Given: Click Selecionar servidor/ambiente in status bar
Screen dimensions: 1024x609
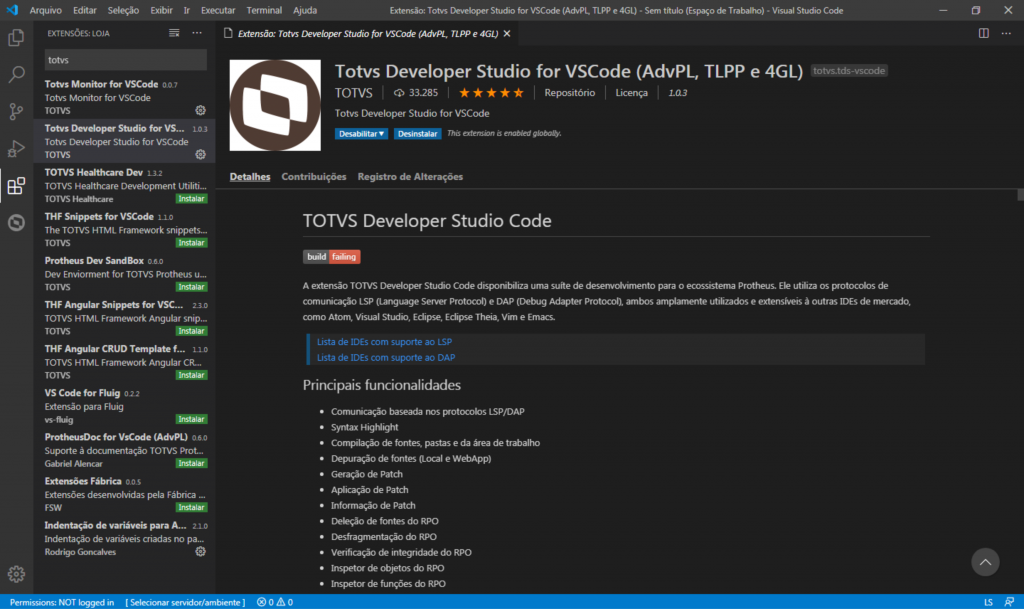Looking at the screenshot, I should pyautogui.click(x=185, y=602).
